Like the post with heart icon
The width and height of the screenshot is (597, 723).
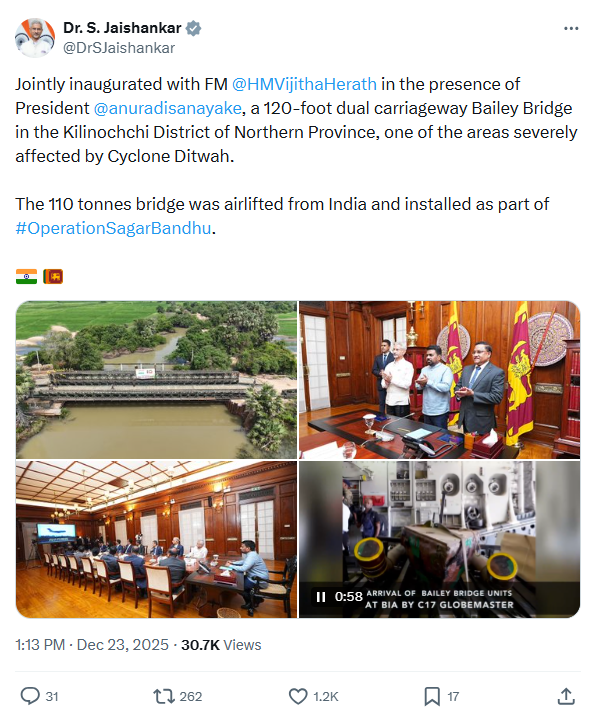coord(298,696)
